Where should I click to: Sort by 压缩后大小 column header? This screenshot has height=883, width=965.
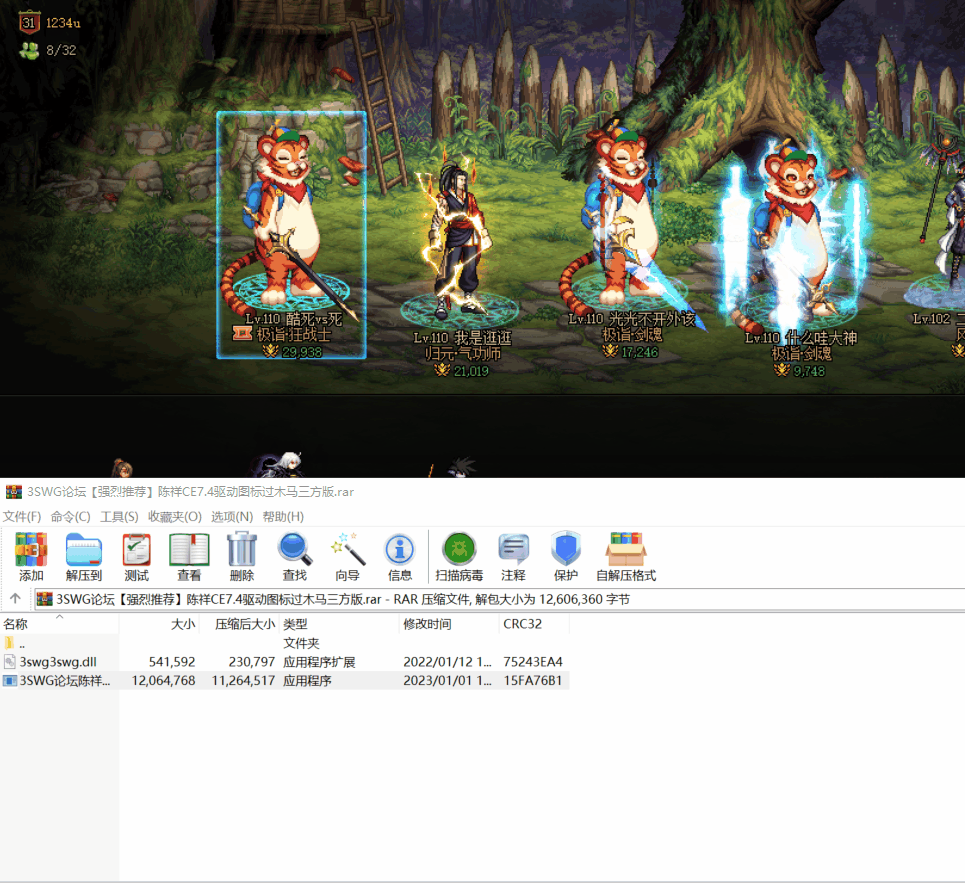pyautogui.click(x=239, y=624)
